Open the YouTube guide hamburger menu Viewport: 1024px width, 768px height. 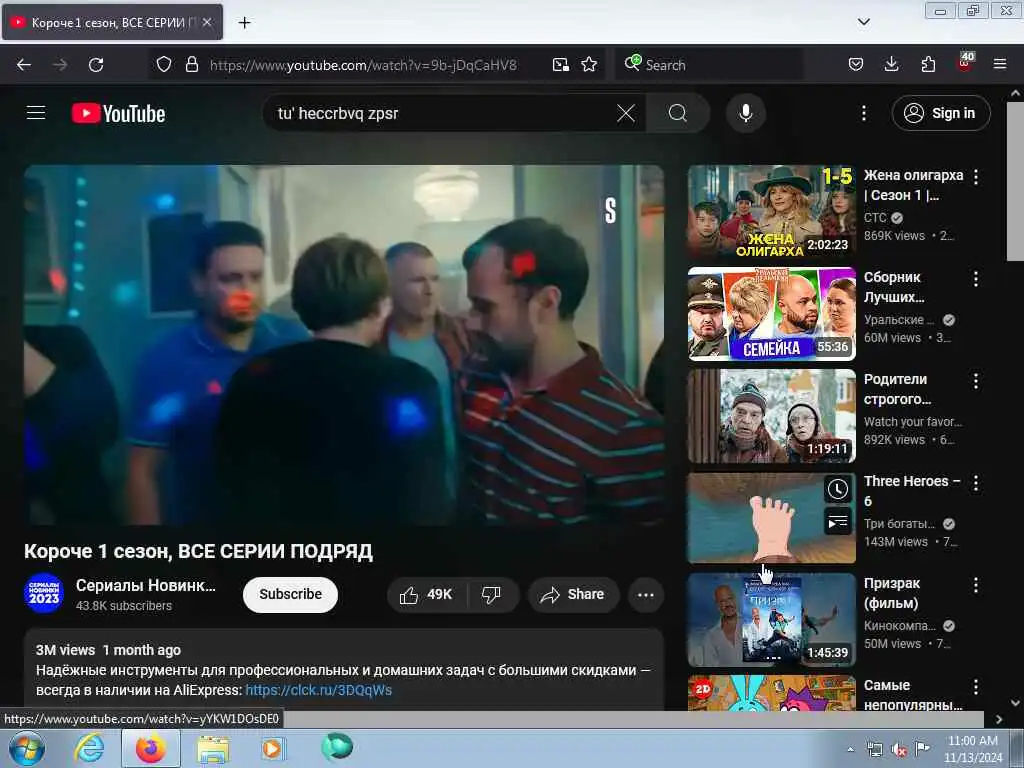36,113
